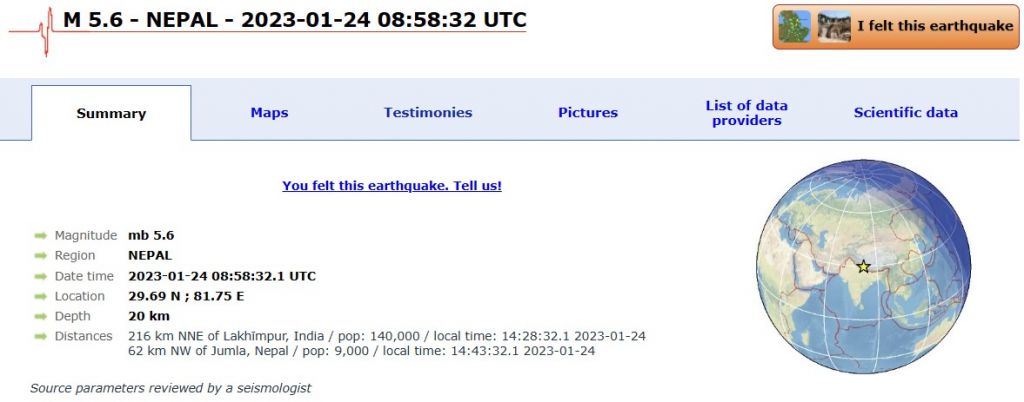The height and width of the screenshot is (402, 1024).
Task: Go to the Pictures tab
Action: (x=588, y=113)
